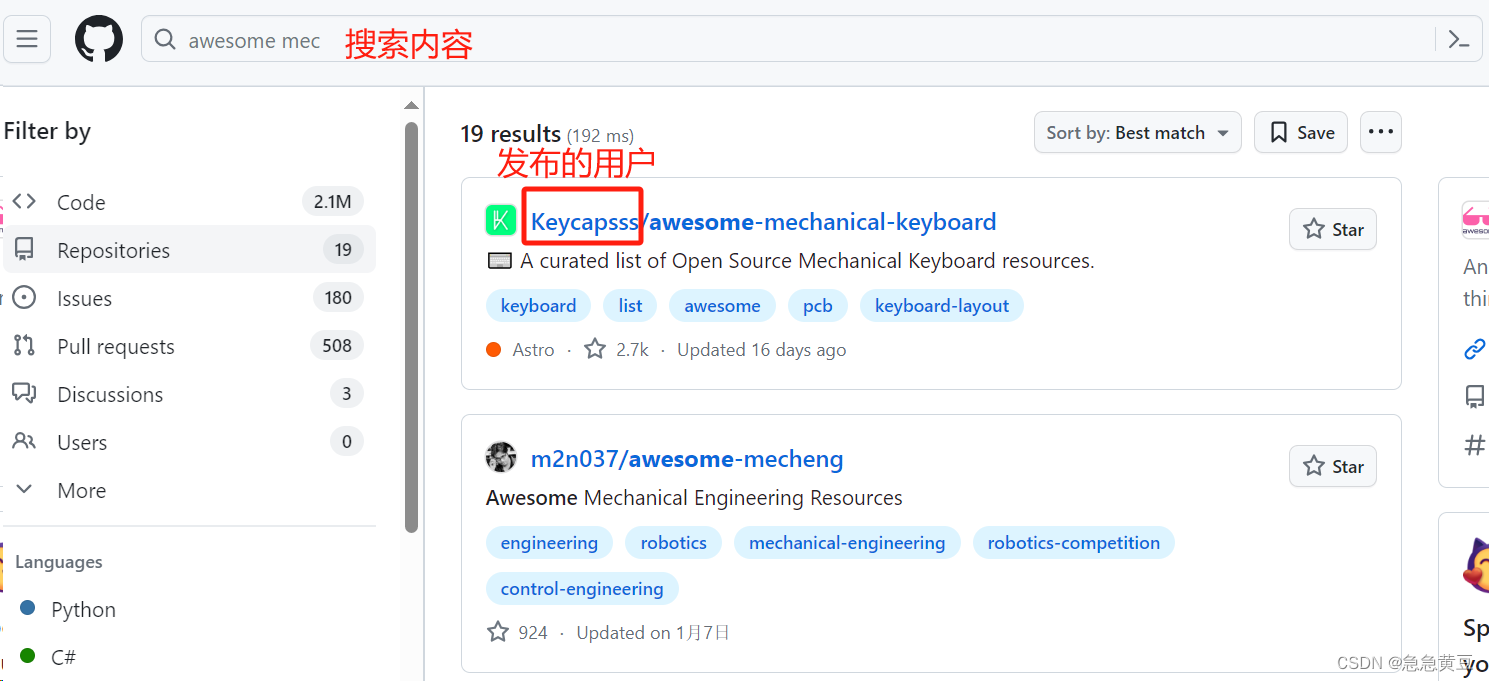Viewport: 1489px width, 681px height.
Task: Click the sidebar scrollbar up arrow
Action: pyautogui.click(x=411, y=105)
